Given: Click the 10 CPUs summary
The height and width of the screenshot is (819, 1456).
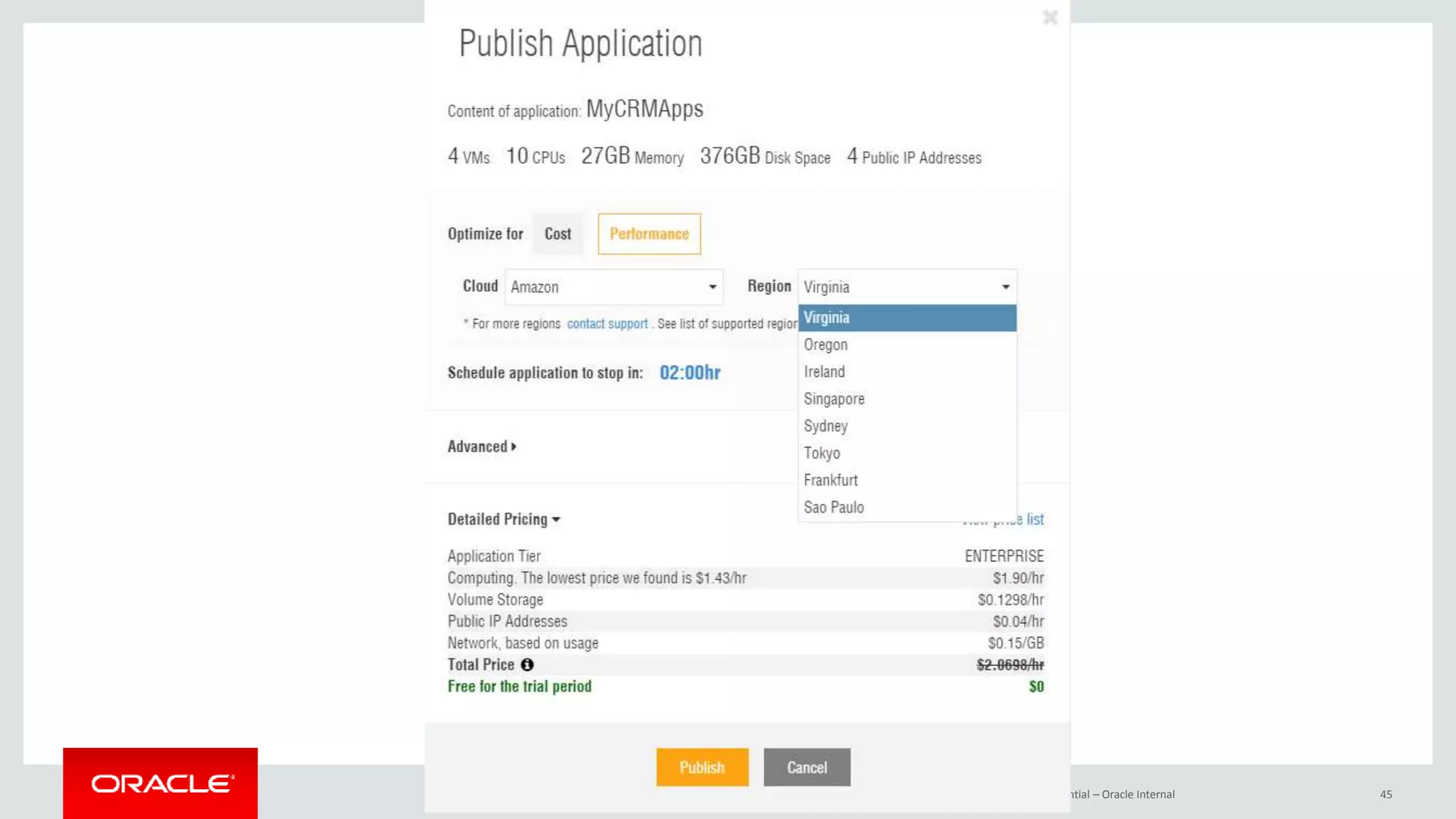Looking at the screenshot, I should pyautogui.click(x=535, y=156).
